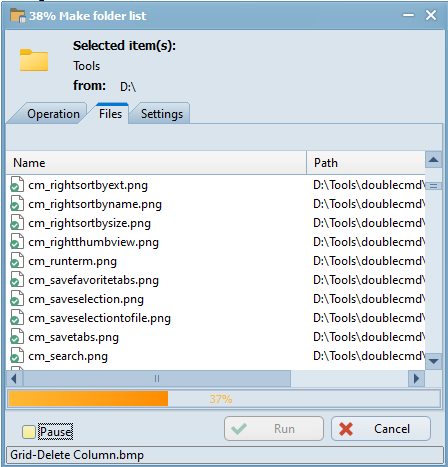Click the cm_search.png file icon
The image size is (448, 467).
(x=17, y=356)
